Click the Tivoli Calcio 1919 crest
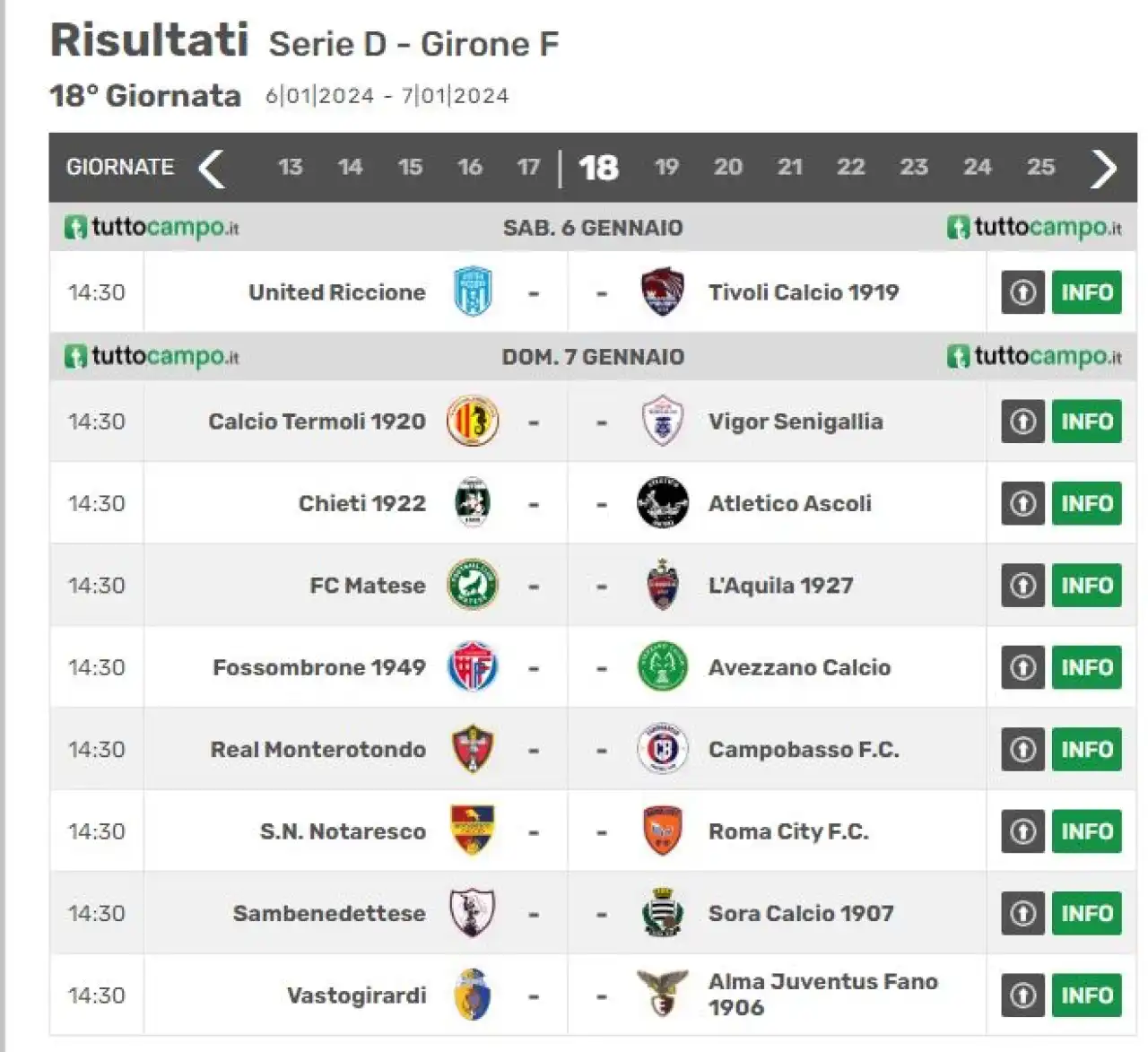 click(662, 291)
